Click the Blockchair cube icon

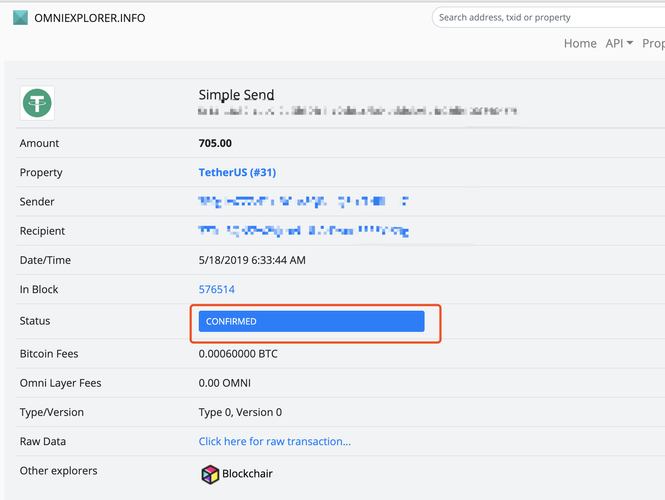(210, 474)
